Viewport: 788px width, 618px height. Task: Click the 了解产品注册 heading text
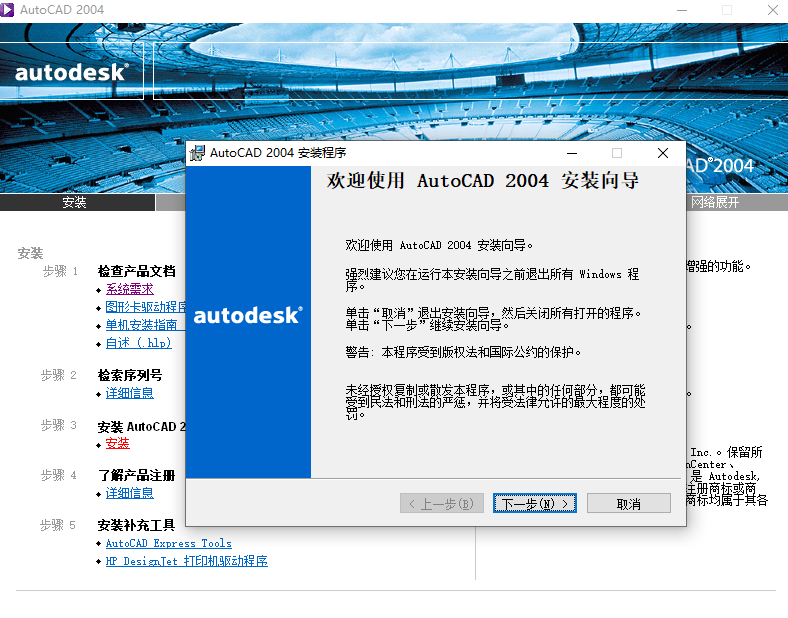(x=137, y=475)
